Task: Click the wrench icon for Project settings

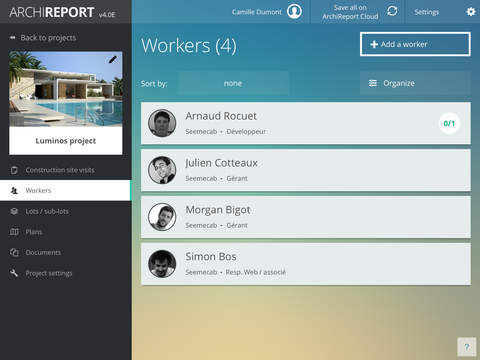Action: click(x=14, y=273)
